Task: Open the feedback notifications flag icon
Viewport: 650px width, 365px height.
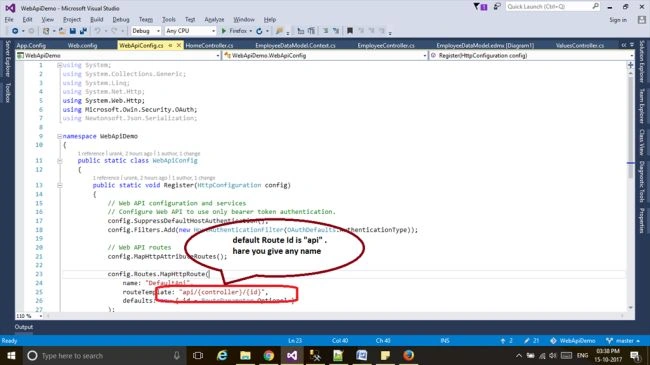Action: [477, 6]
